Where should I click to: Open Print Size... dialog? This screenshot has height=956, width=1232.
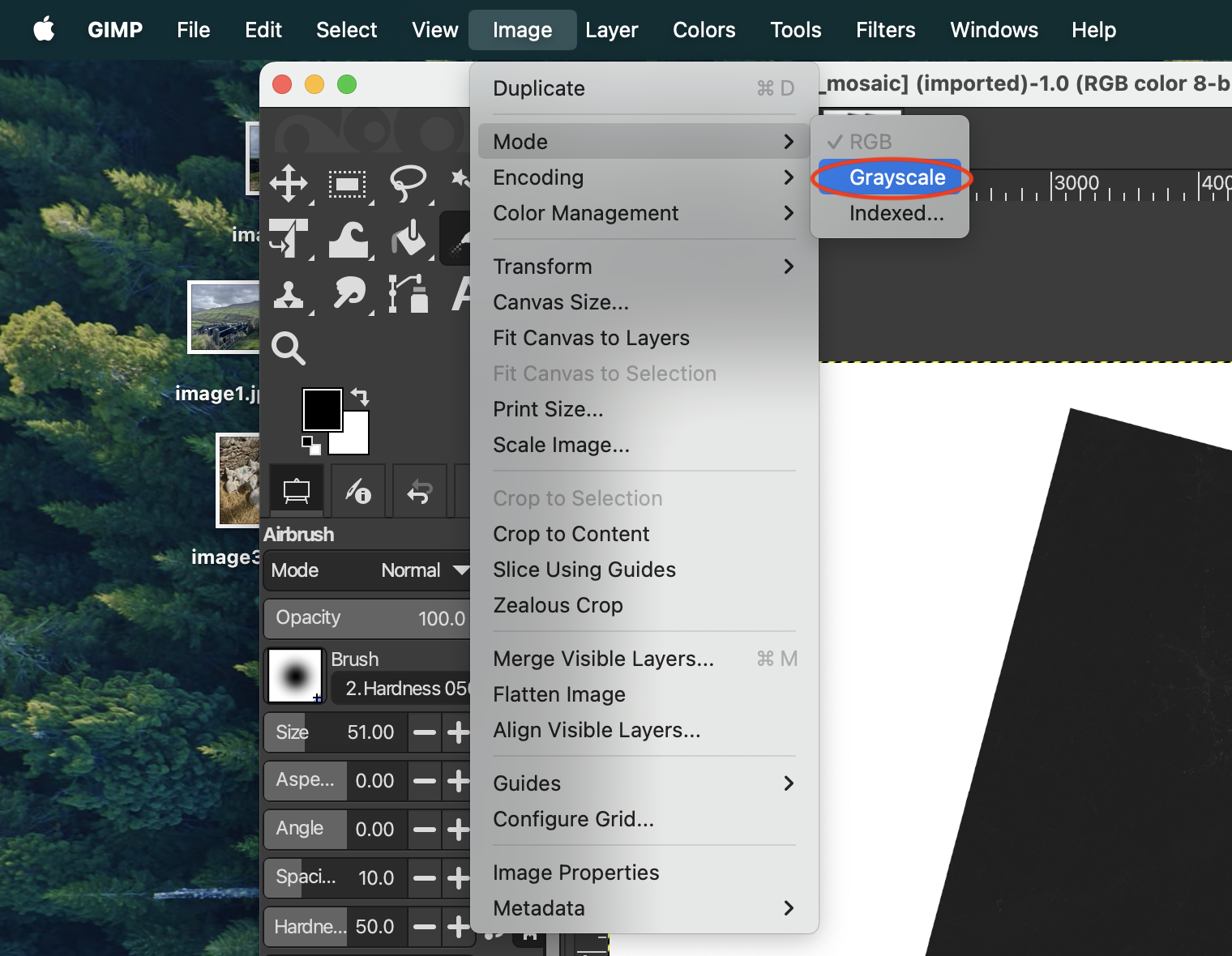pos(644,409)
